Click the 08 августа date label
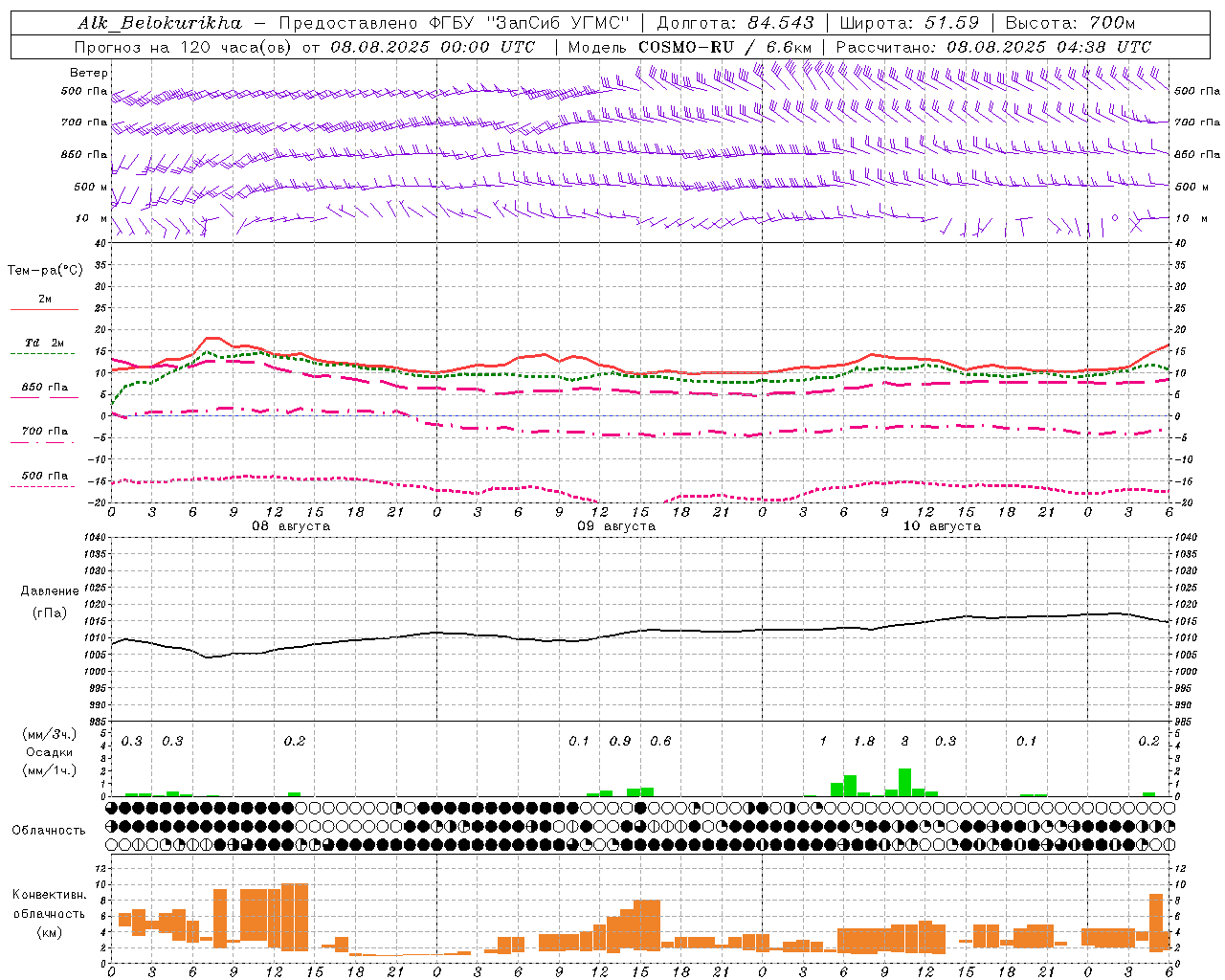Viewport: 1225px width, 980px height. point(291,526)
